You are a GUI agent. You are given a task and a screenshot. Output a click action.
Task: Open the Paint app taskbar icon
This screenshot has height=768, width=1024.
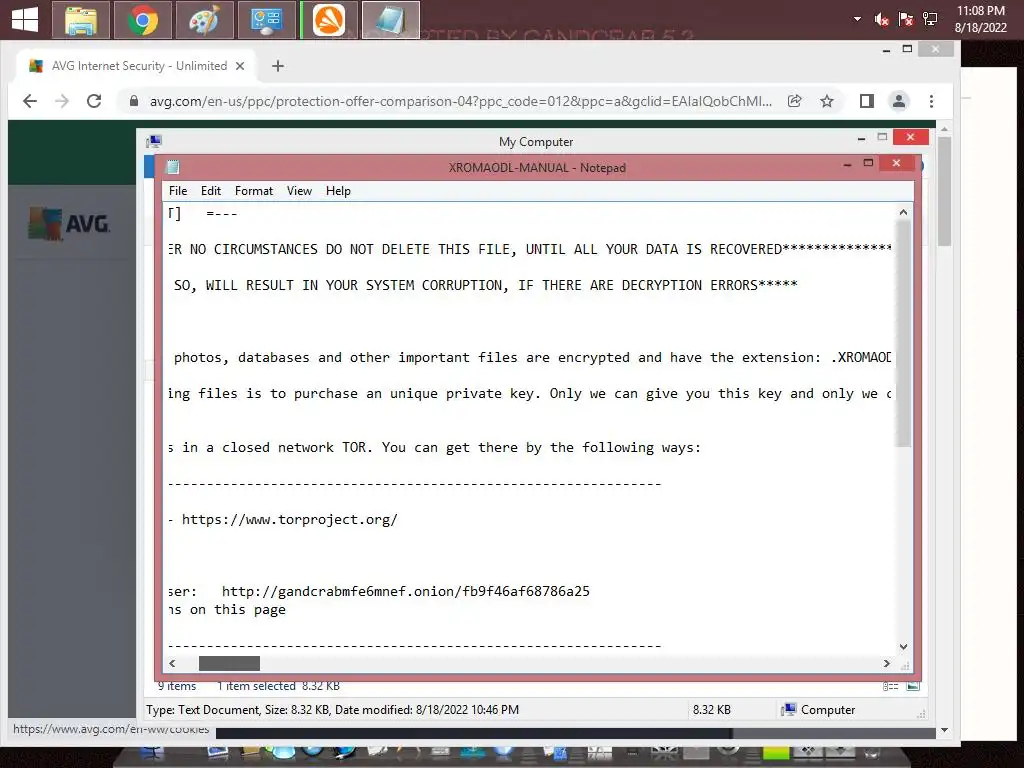pyautogui.click(x=204, y=20)
